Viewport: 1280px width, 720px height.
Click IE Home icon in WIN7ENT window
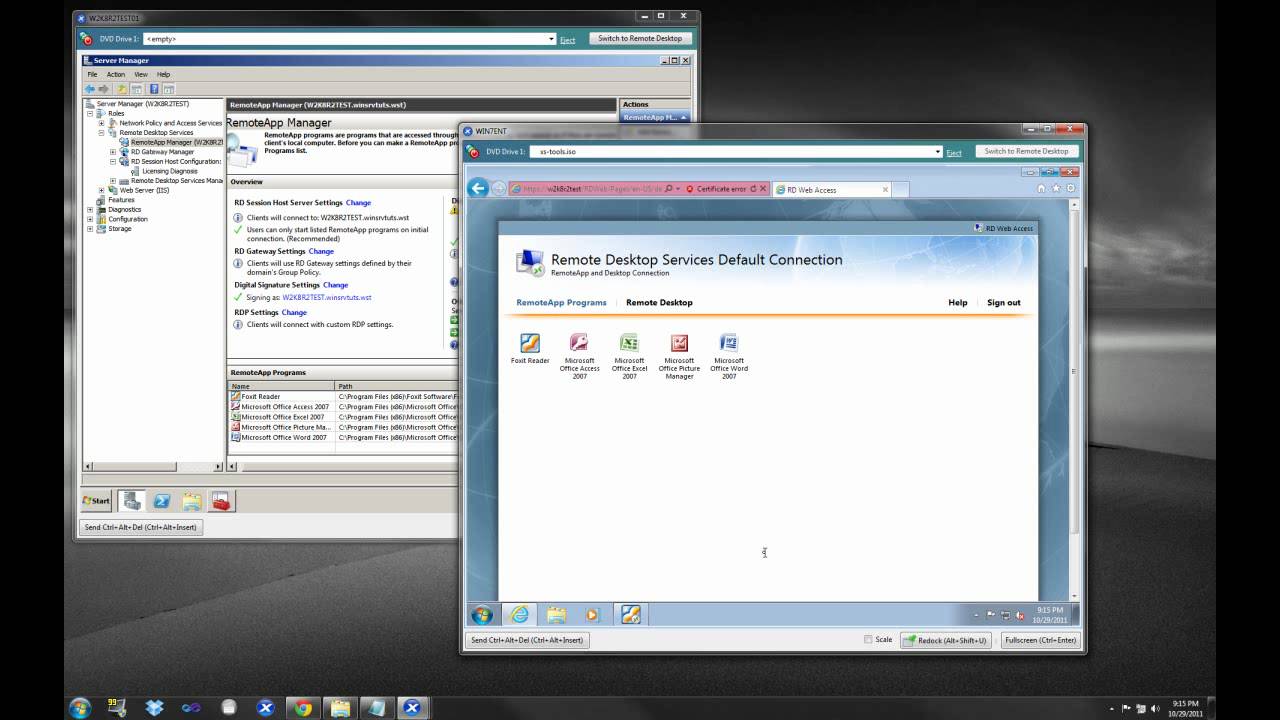(x=1042, y=188)
